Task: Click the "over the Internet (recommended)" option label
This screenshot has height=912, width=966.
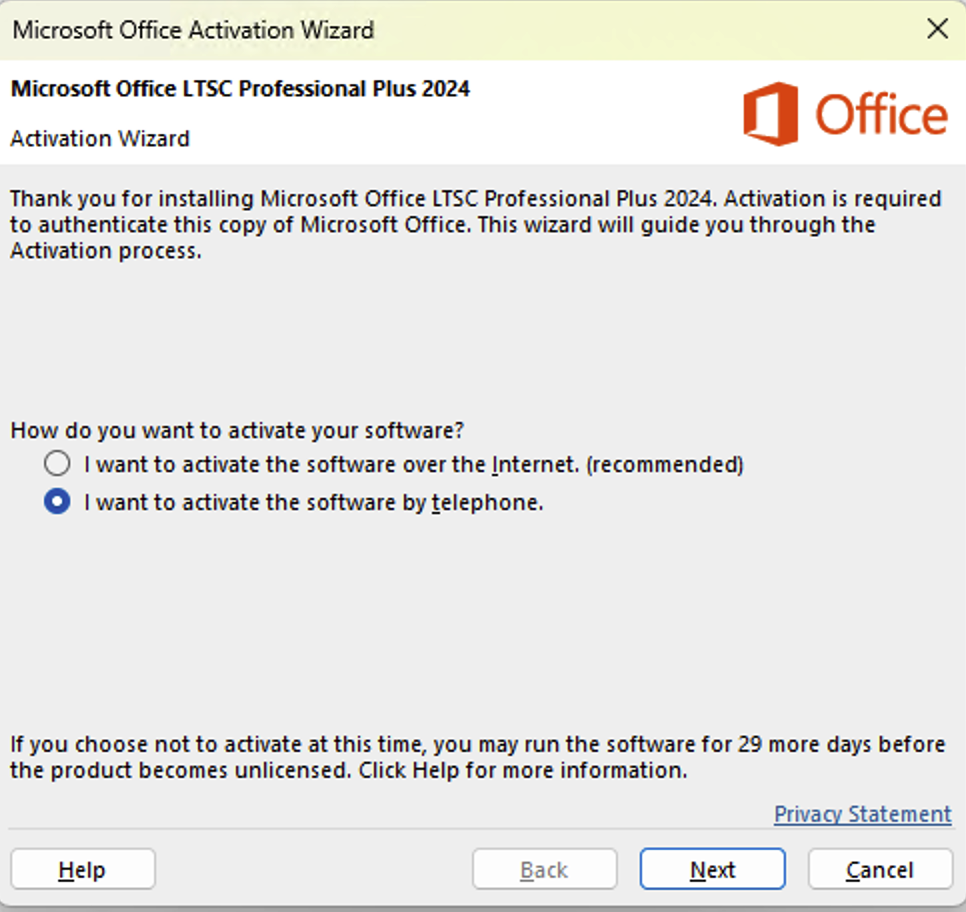Action: [414, 464]
